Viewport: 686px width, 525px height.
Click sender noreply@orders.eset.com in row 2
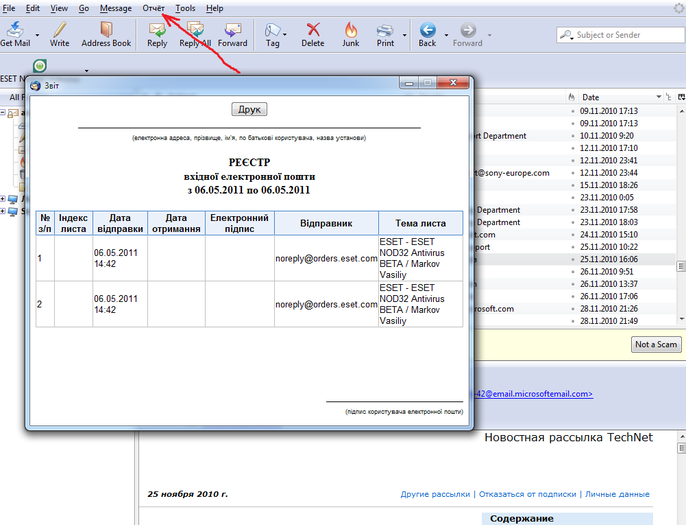[326, 304]
